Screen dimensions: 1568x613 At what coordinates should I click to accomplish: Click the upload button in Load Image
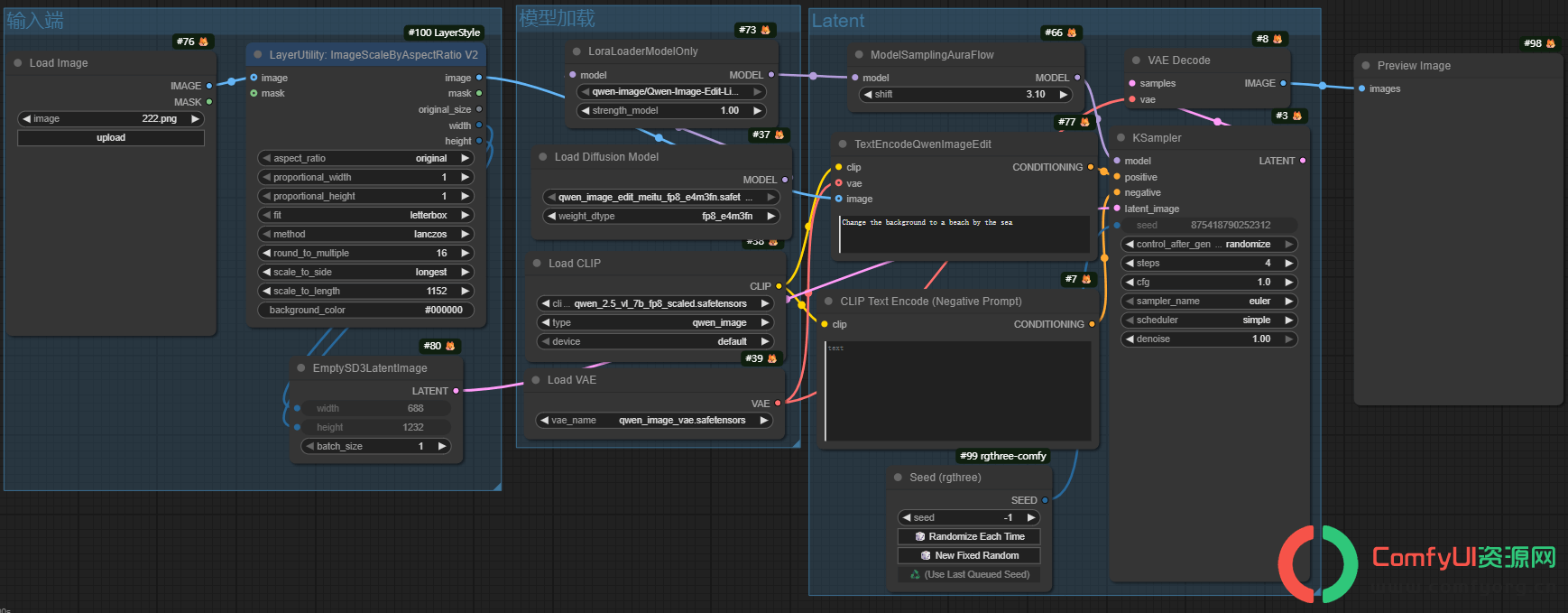tap(111, 138)
